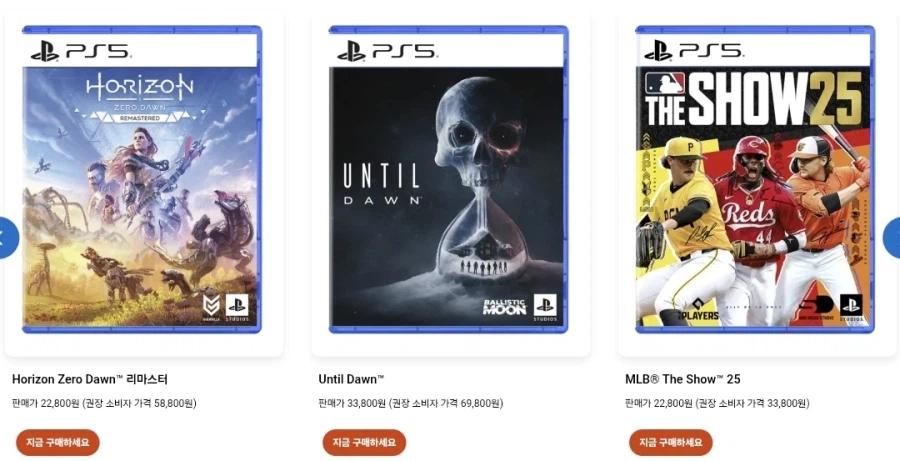900x461 pixels.
Task: Click PS5 logo on MLB The Show cover
Action: [694, 51]
